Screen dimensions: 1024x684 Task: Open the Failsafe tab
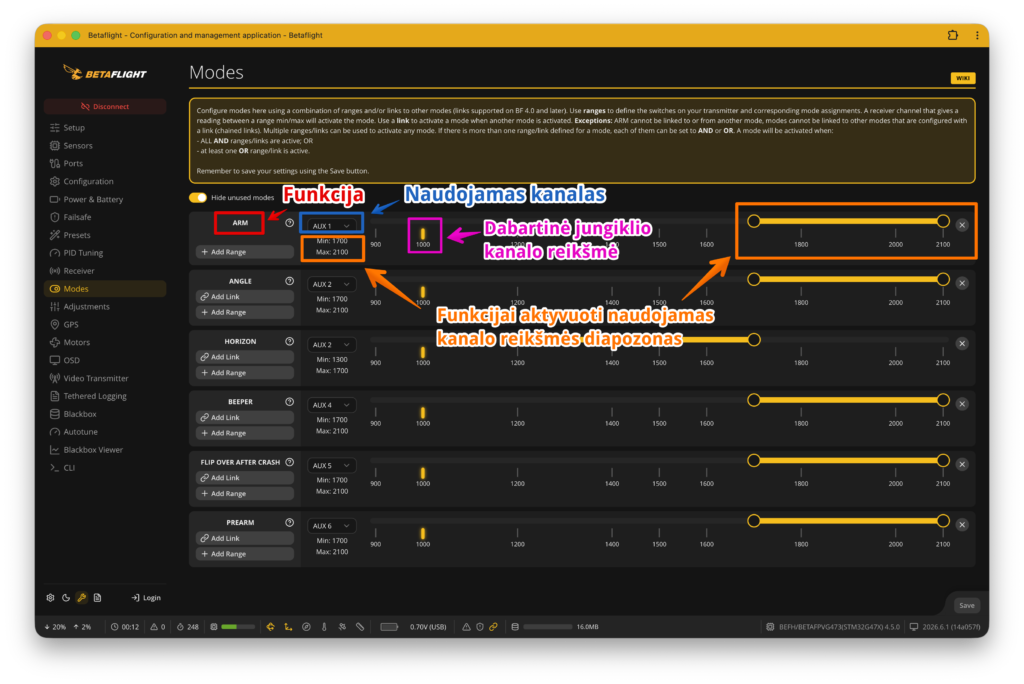point(104,217)
